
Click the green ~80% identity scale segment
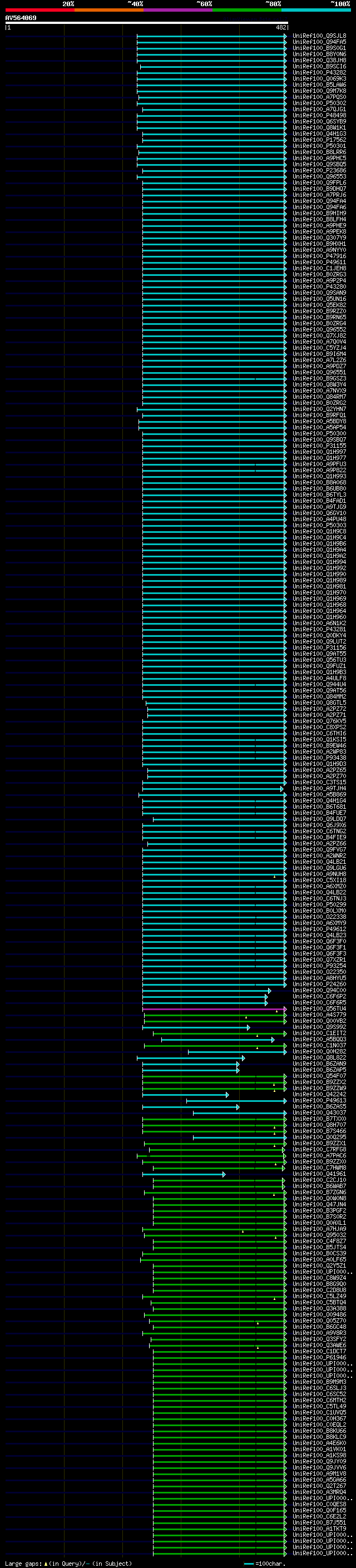click(x=247, y=10)
